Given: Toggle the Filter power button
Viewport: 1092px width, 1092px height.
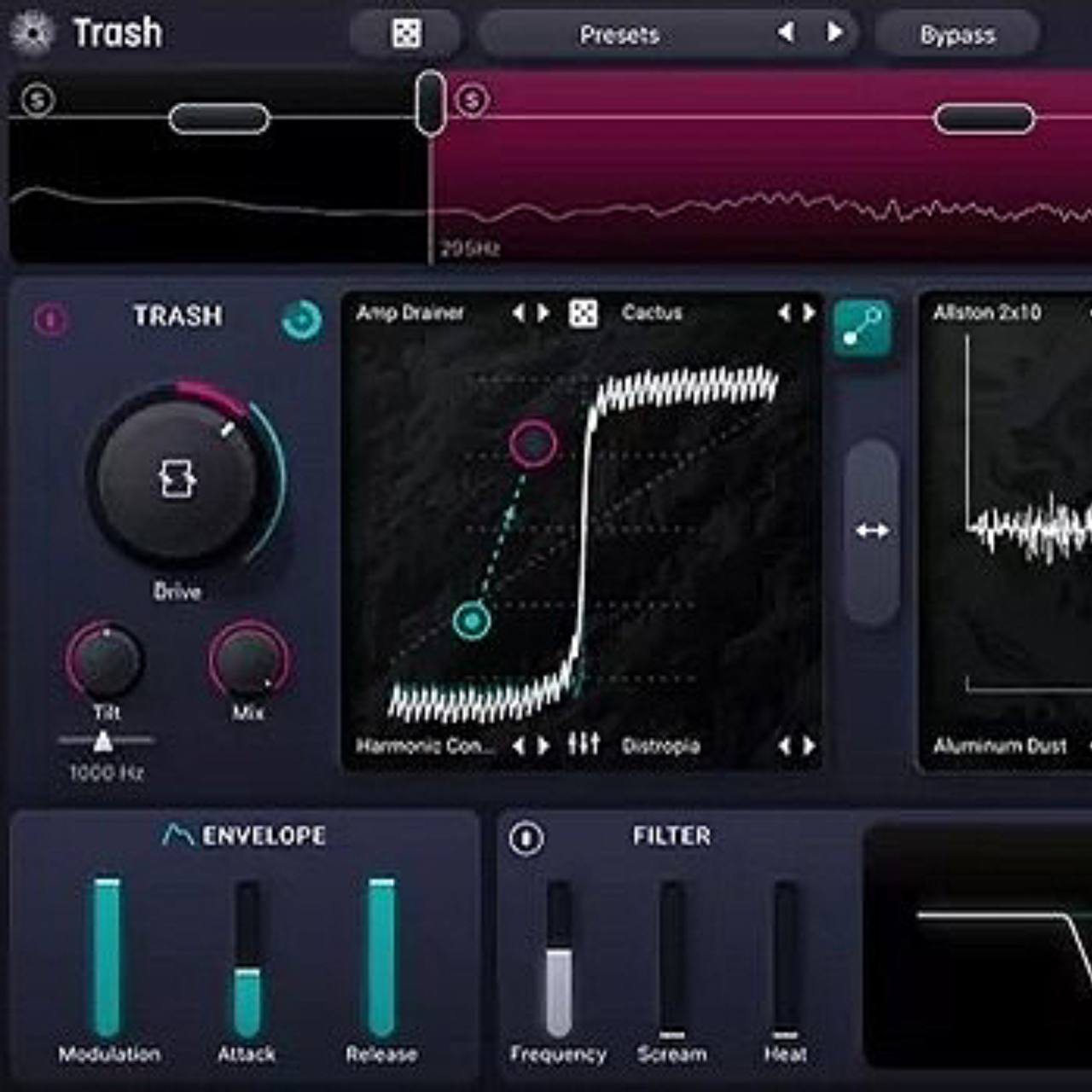Looking at the screenshot, I should click(x=526, y=838).
